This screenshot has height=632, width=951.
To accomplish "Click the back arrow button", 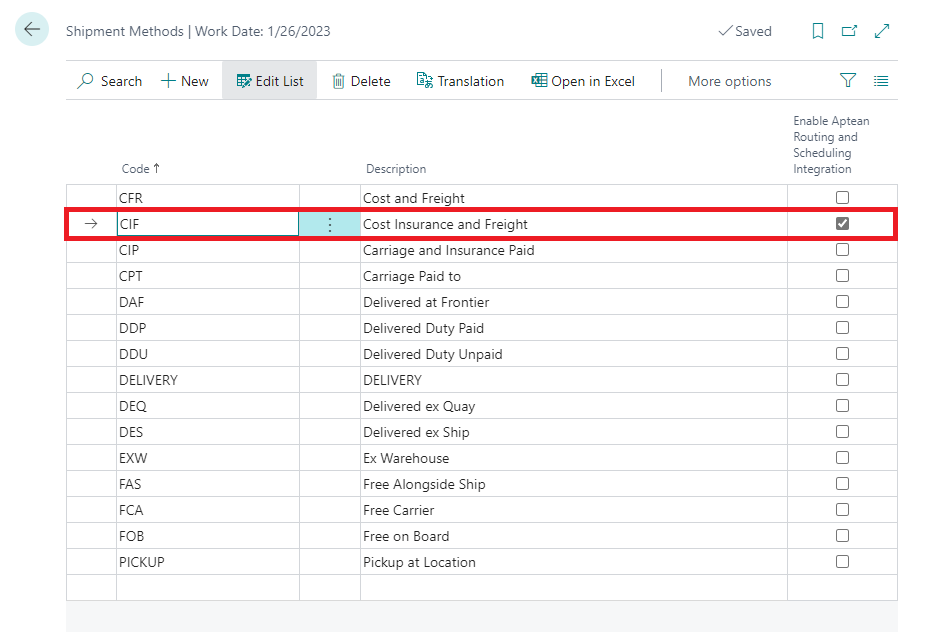I will pos(32,29).
